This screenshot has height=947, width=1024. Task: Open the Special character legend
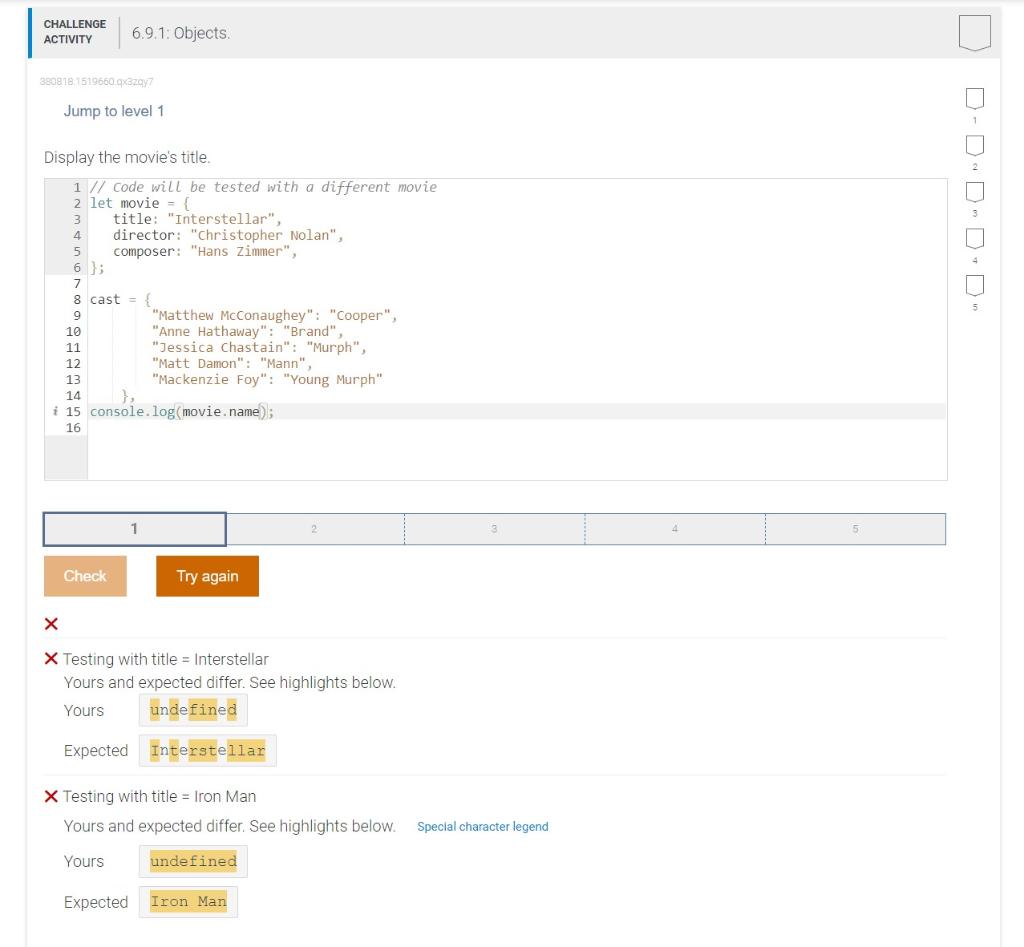tap(483, 826)
